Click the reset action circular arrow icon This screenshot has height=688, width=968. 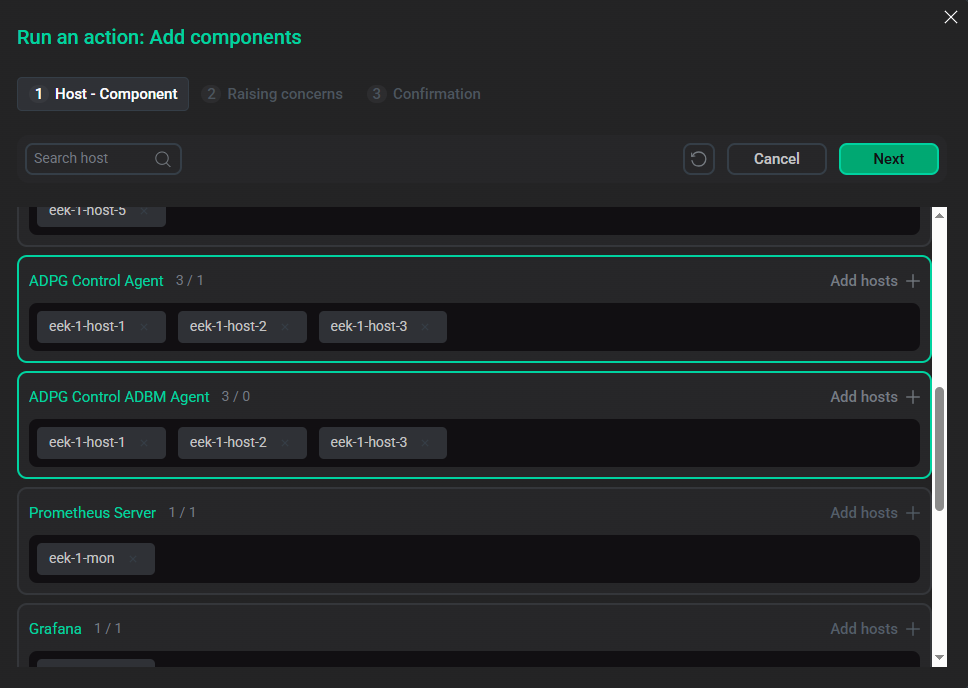coord(699,158)
